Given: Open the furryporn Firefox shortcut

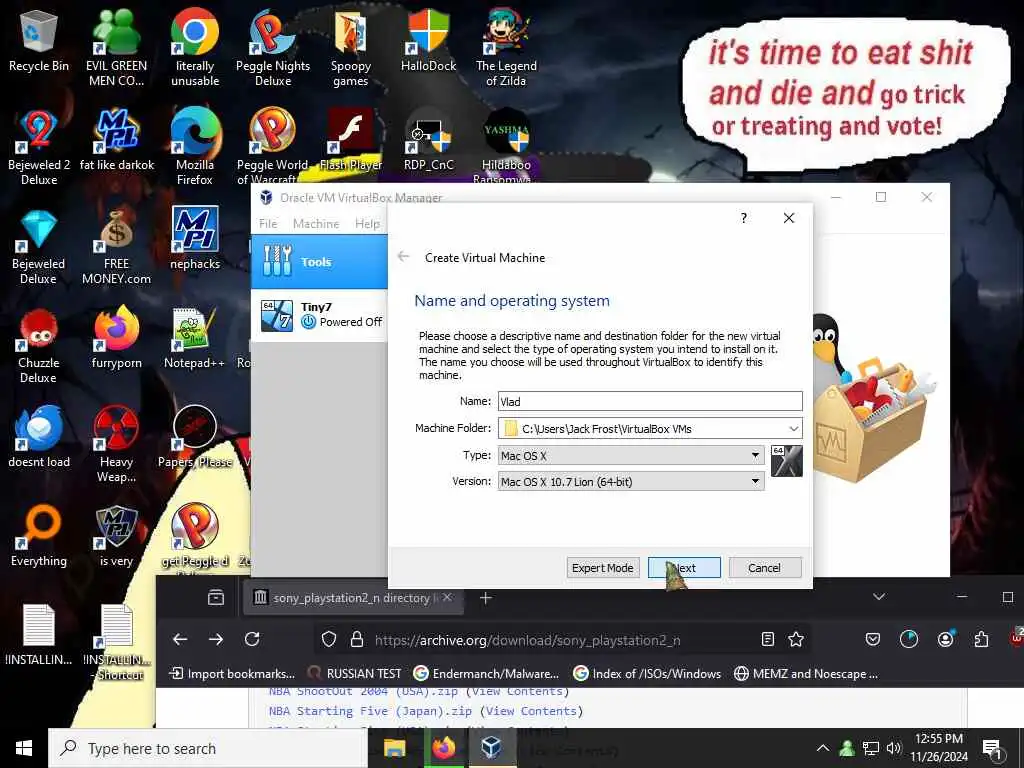Looking at the screenshot, I should 116,338.
